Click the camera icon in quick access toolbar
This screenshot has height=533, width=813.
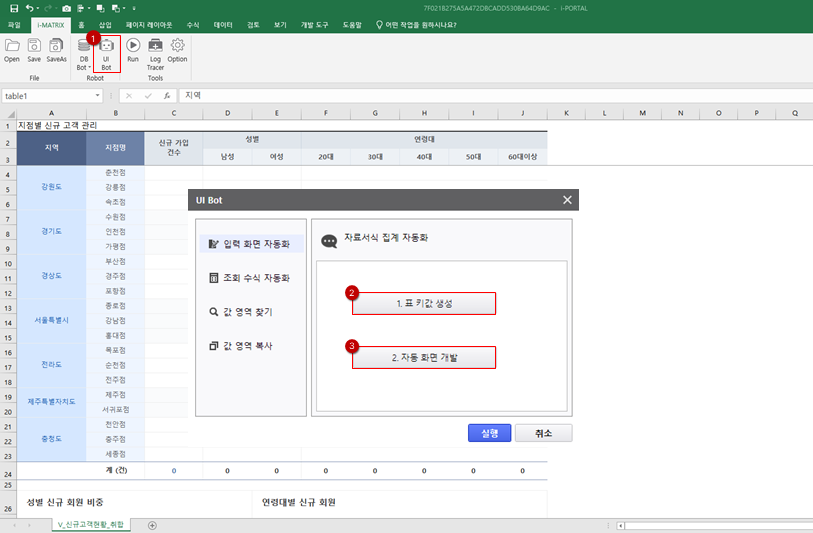(x=66, y=8)
